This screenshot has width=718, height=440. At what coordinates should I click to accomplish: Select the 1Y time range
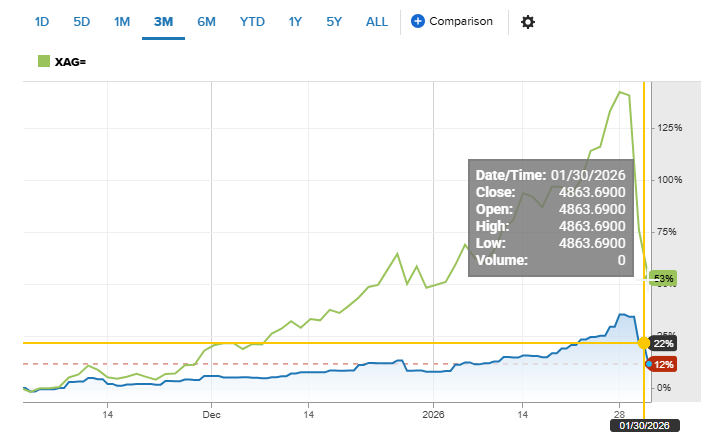click(296, 21)
